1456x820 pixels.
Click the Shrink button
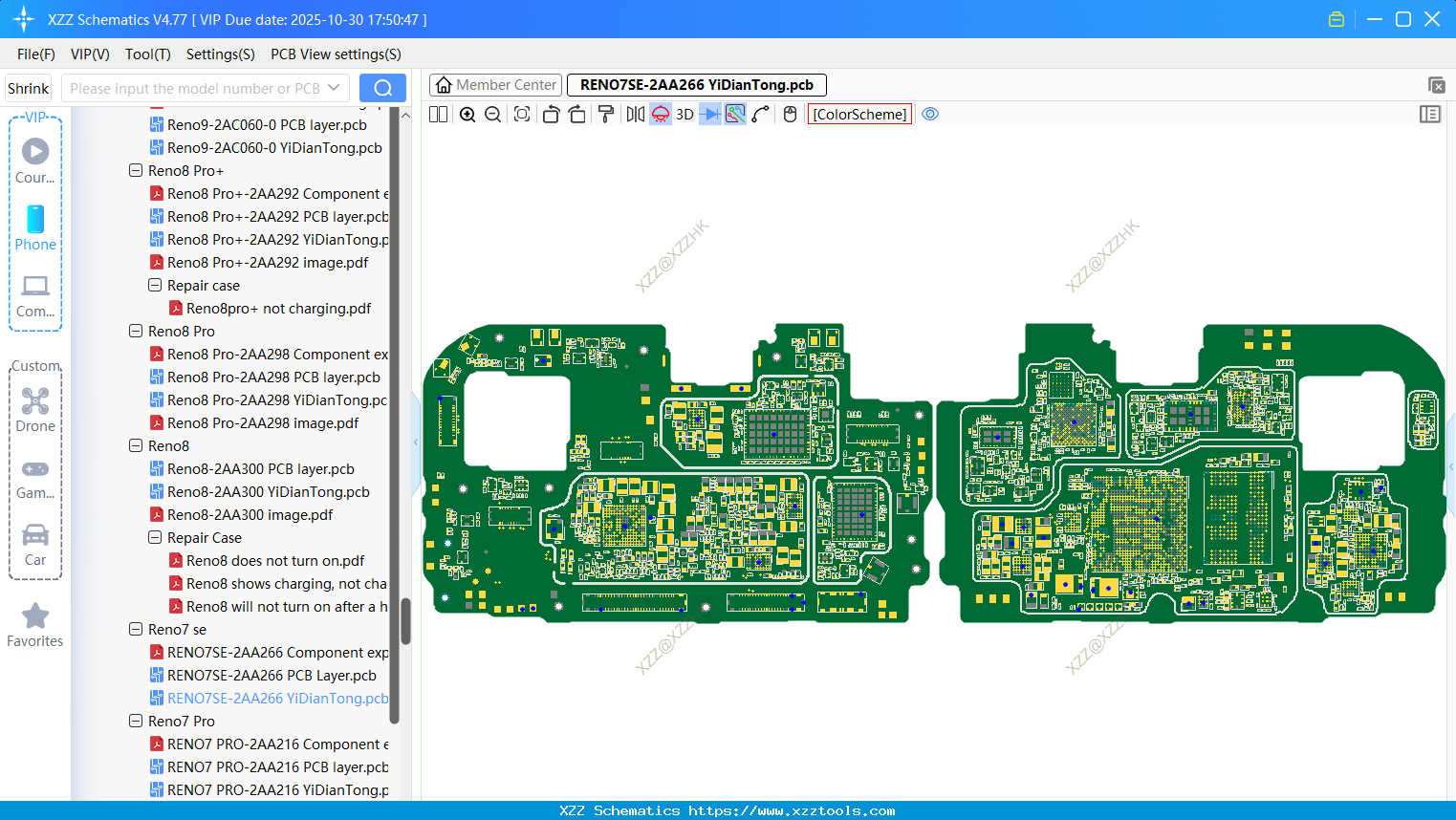point(29,88)
